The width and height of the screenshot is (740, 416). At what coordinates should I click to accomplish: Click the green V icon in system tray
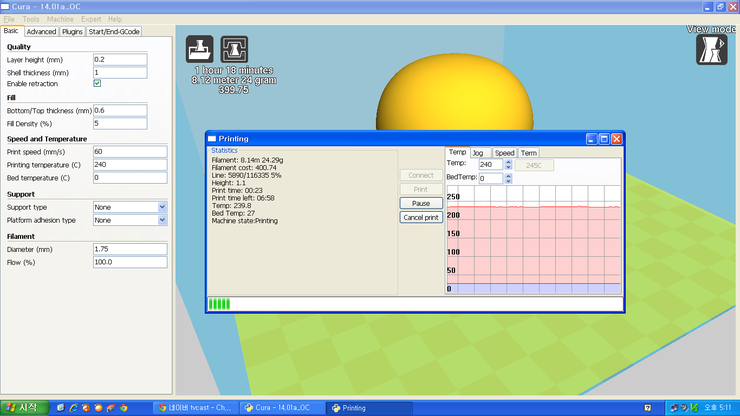[694, 408]
